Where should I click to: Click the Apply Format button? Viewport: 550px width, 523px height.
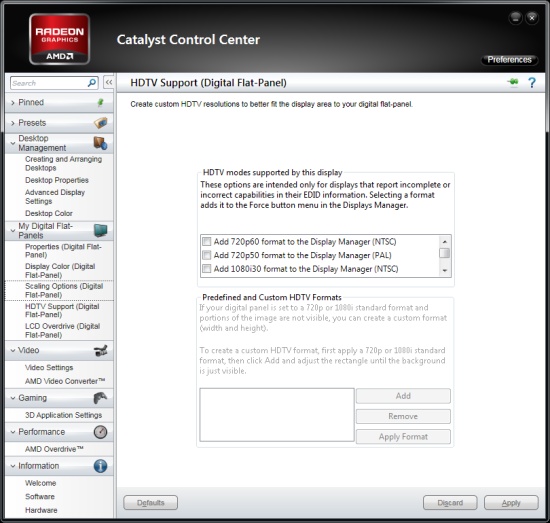point(403,436)
